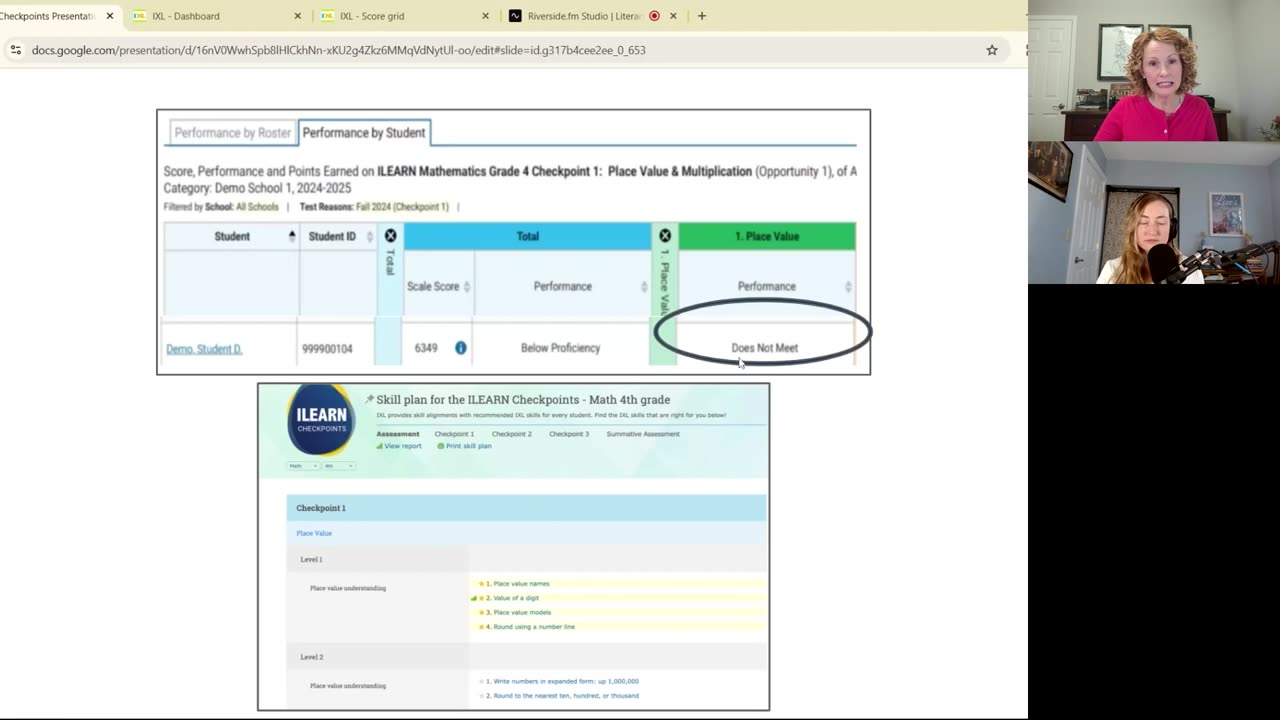The height and width of the screenshot is (720, 1280).
Task: Click the All Schools filter value
Action: click(x=257, y=207)
